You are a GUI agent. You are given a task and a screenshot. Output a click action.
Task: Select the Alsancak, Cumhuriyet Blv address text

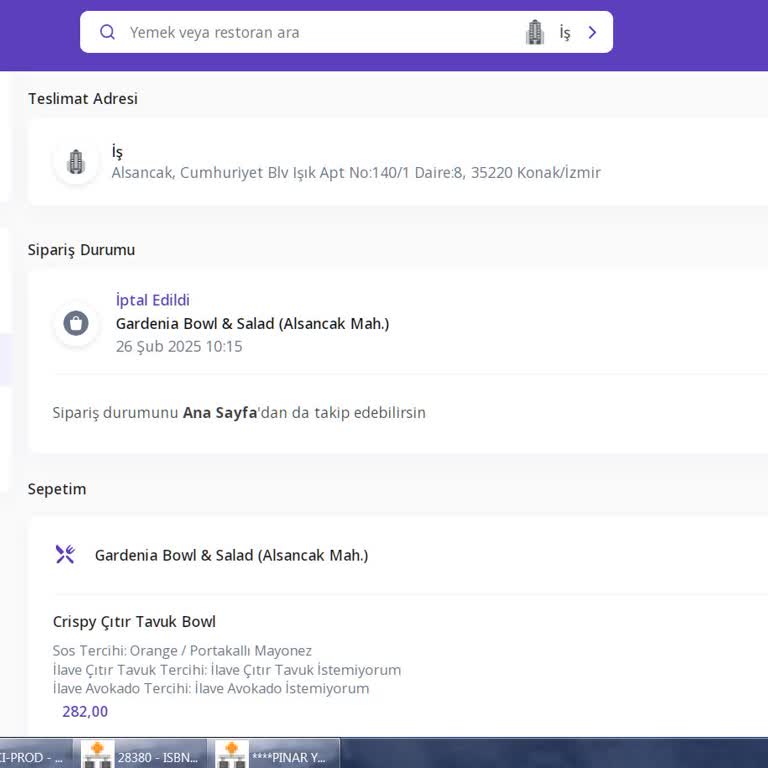coord(356,172)
